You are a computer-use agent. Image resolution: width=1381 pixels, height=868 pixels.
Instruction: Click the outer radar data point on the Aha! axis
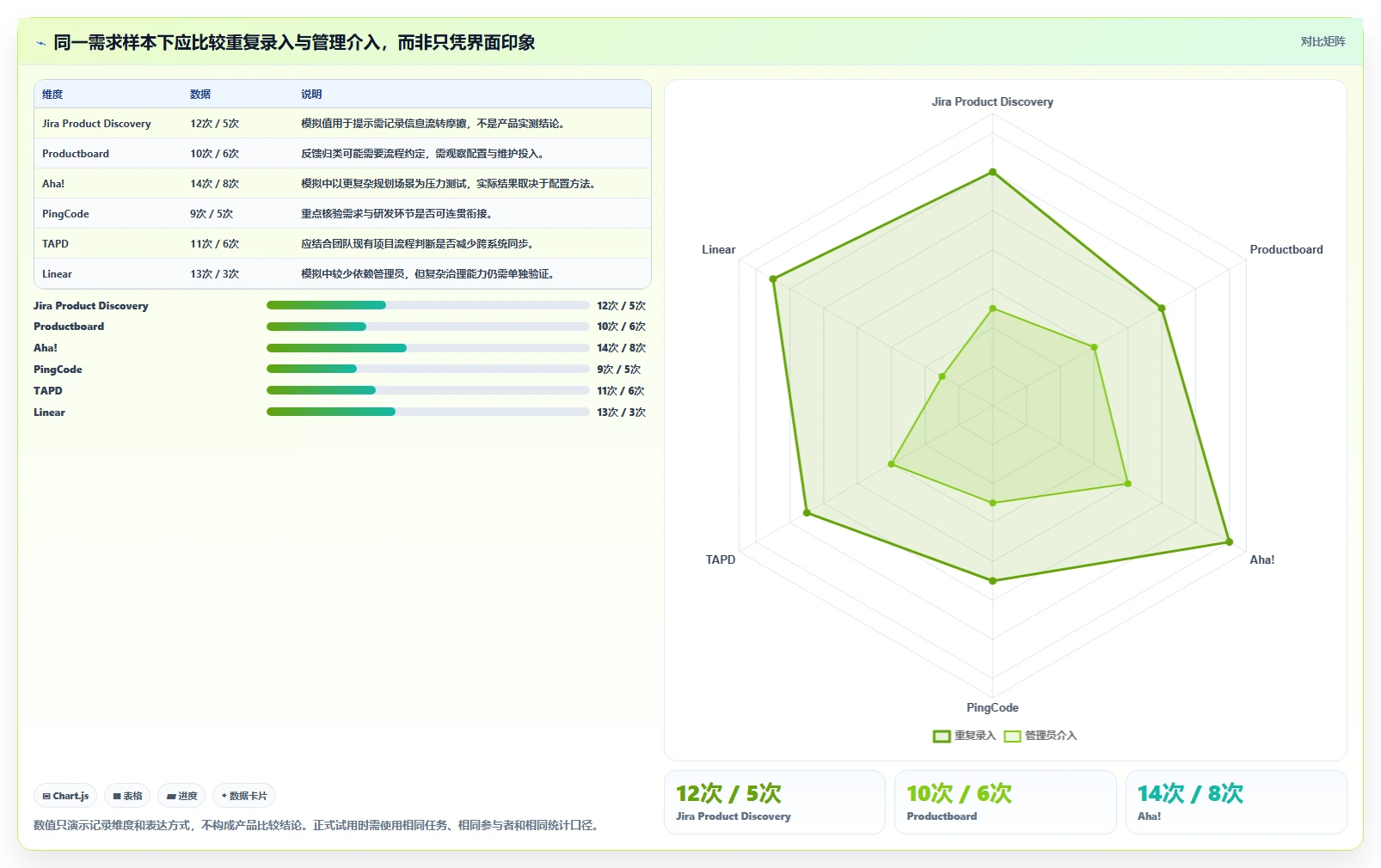coord(1229,542)
